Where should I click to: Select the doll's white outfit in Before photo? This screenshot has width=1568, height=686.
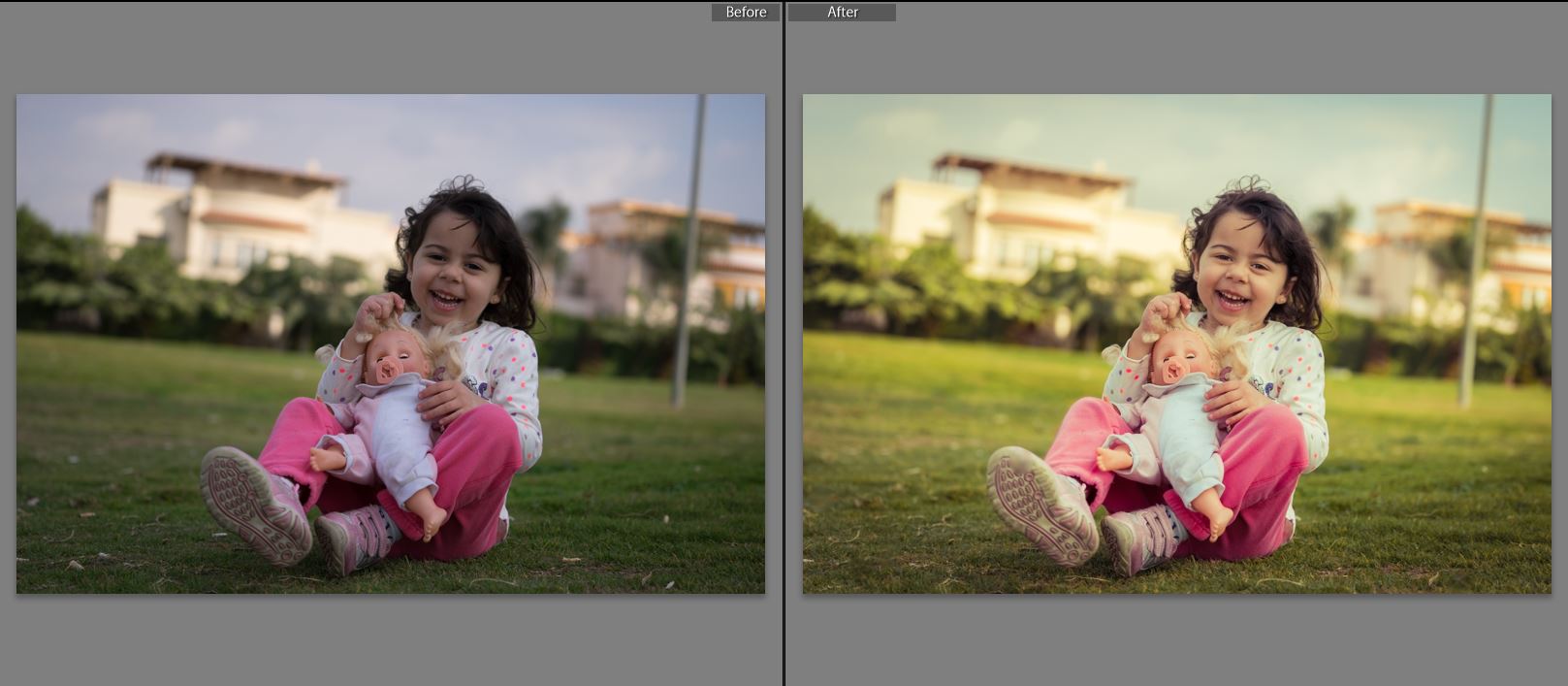point(398,437)
